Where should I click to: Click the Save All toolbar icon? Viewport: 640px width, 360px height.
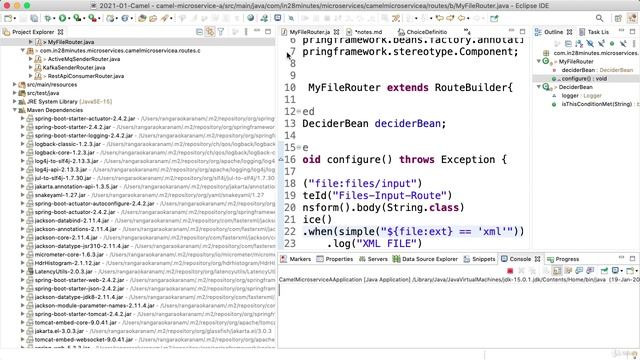pos(35,18)
